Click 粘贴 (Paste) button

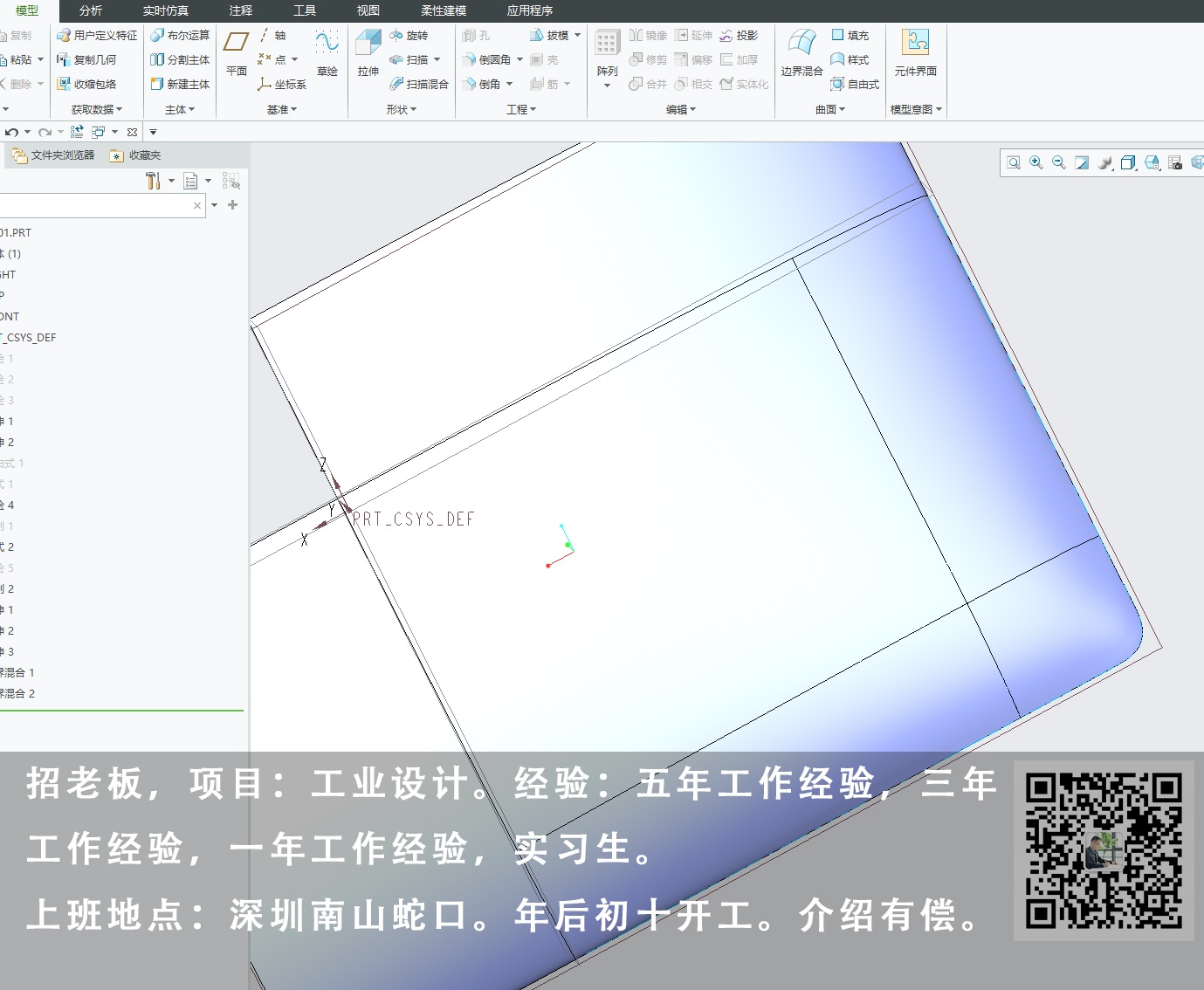tap(16, 60)
